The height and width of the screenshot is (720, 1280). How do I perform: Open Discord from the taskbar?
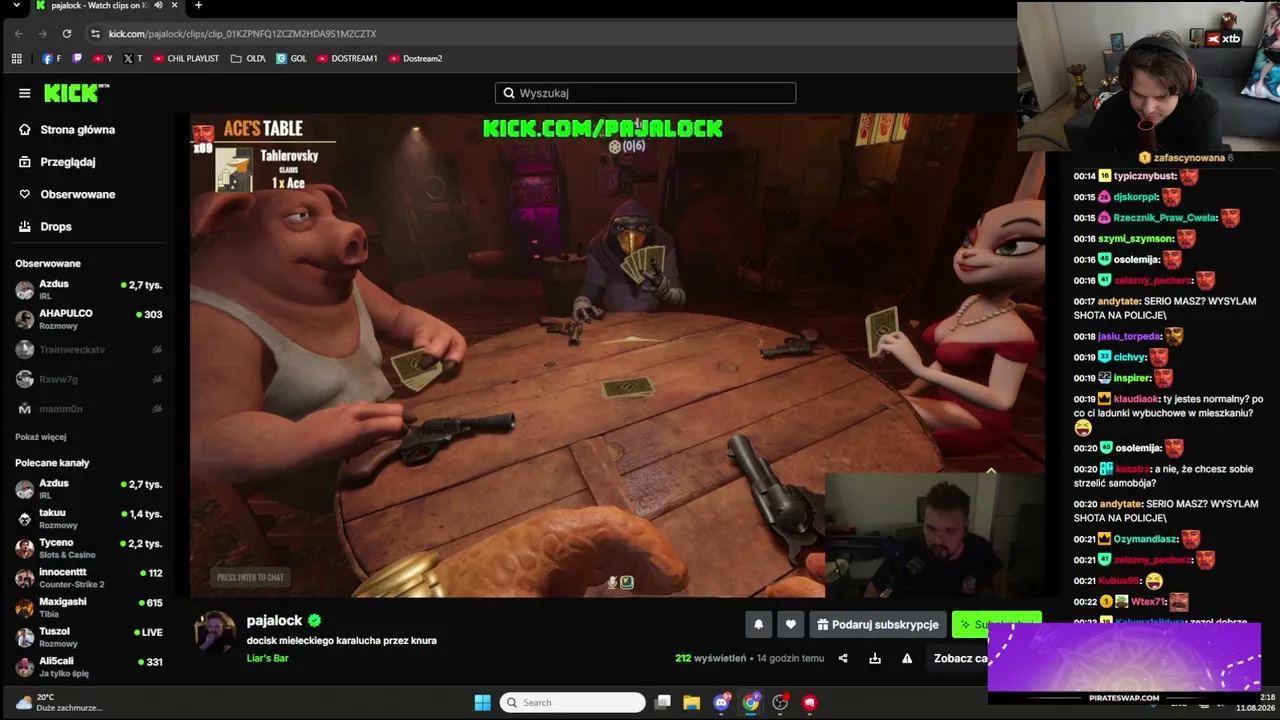(x=722, y=702)
